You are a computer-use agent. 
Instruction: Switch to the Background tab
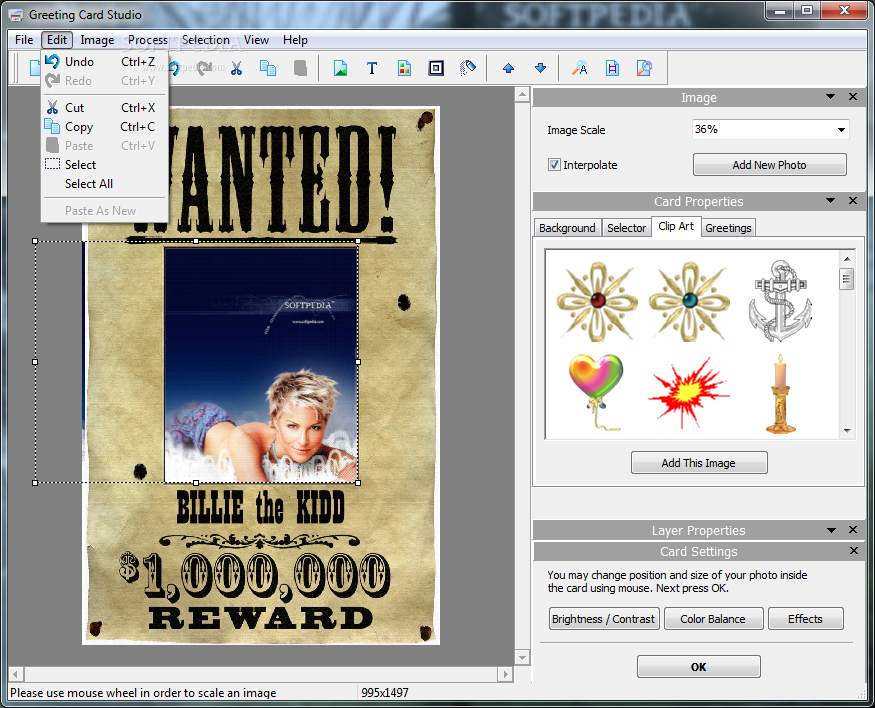coord(567,228)
